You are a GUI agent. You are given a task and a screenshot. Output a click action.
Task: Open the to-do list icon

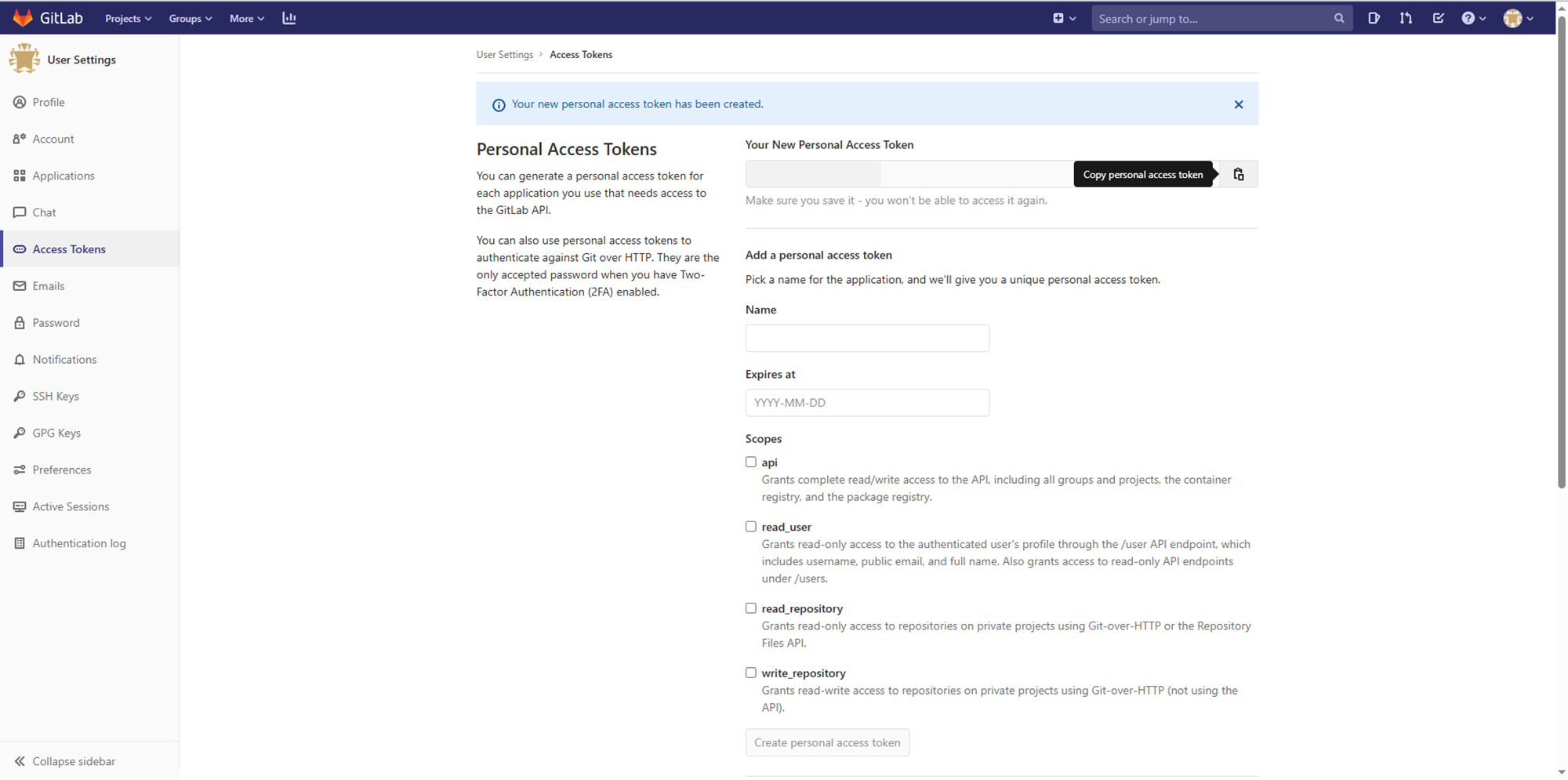pyautogui.click(x=1438, y=18)
